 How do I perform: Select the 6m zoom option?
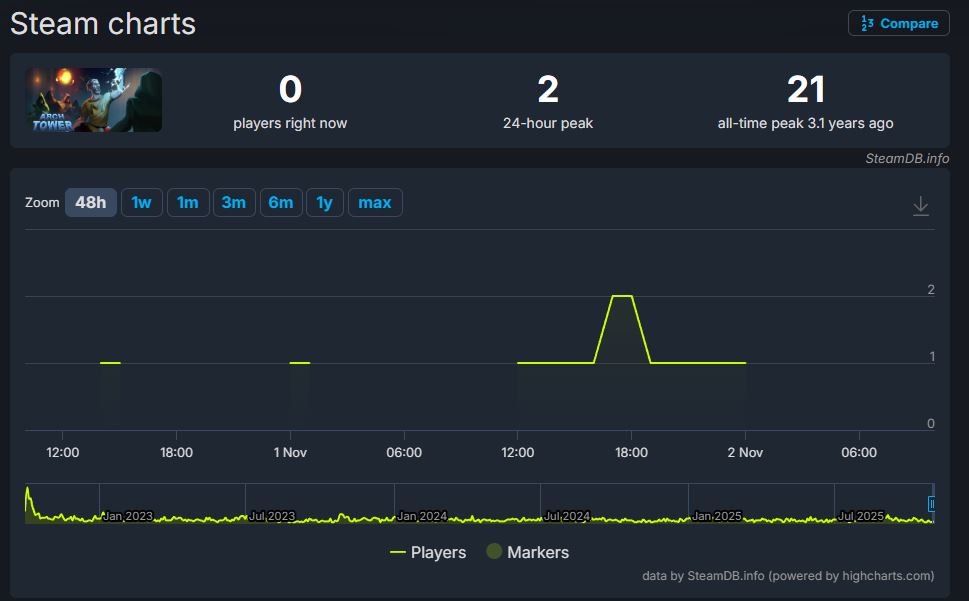(281, 203)
